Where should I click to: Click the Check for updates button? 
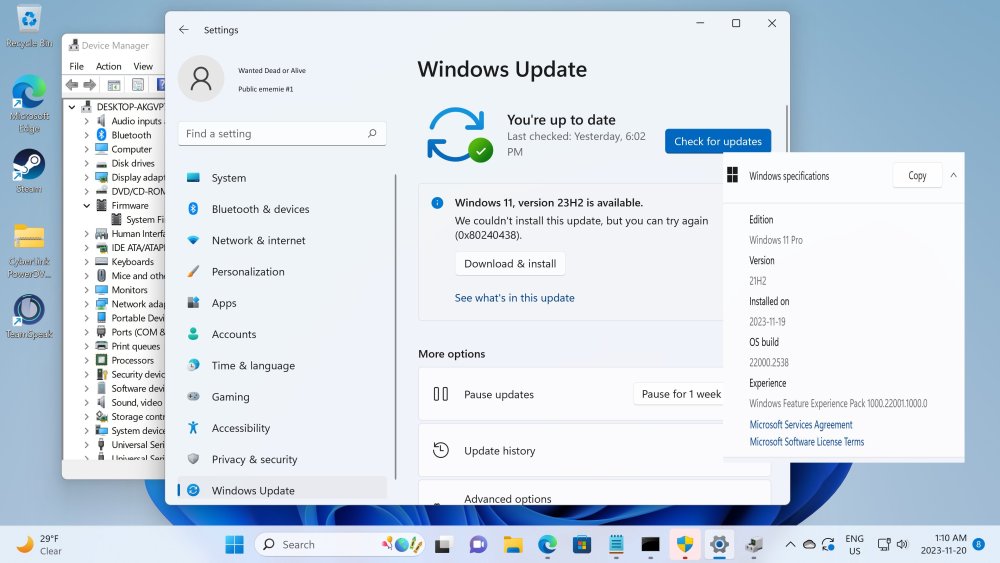click(718, 141)
